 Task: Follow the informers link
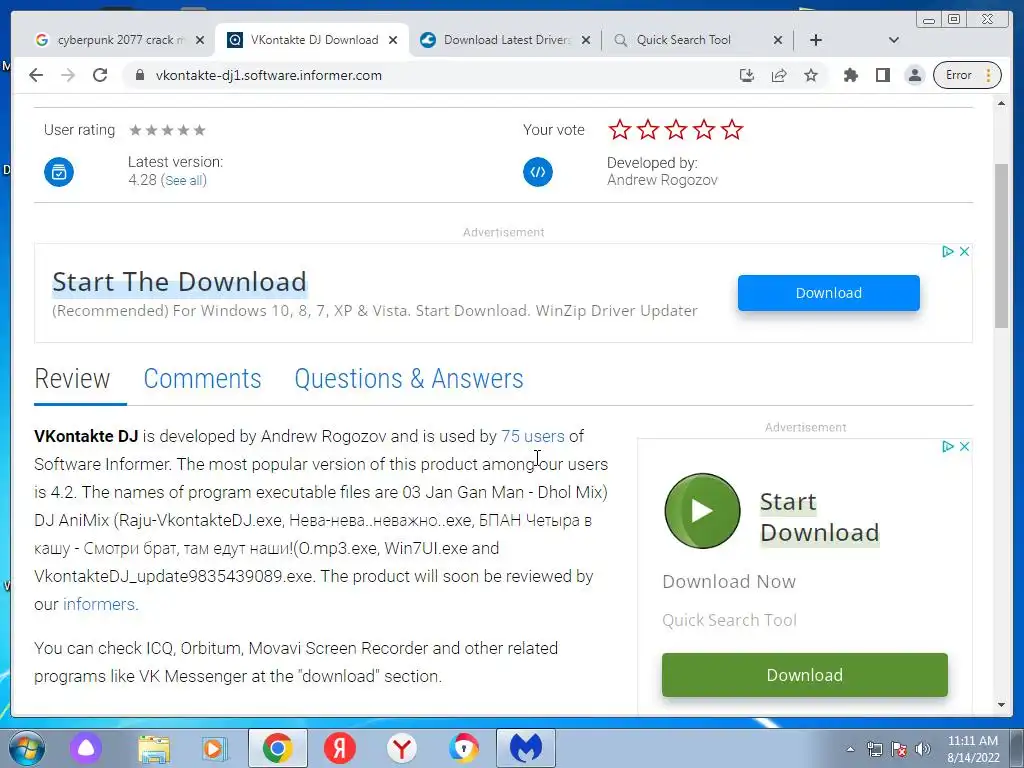click(99, 604)
